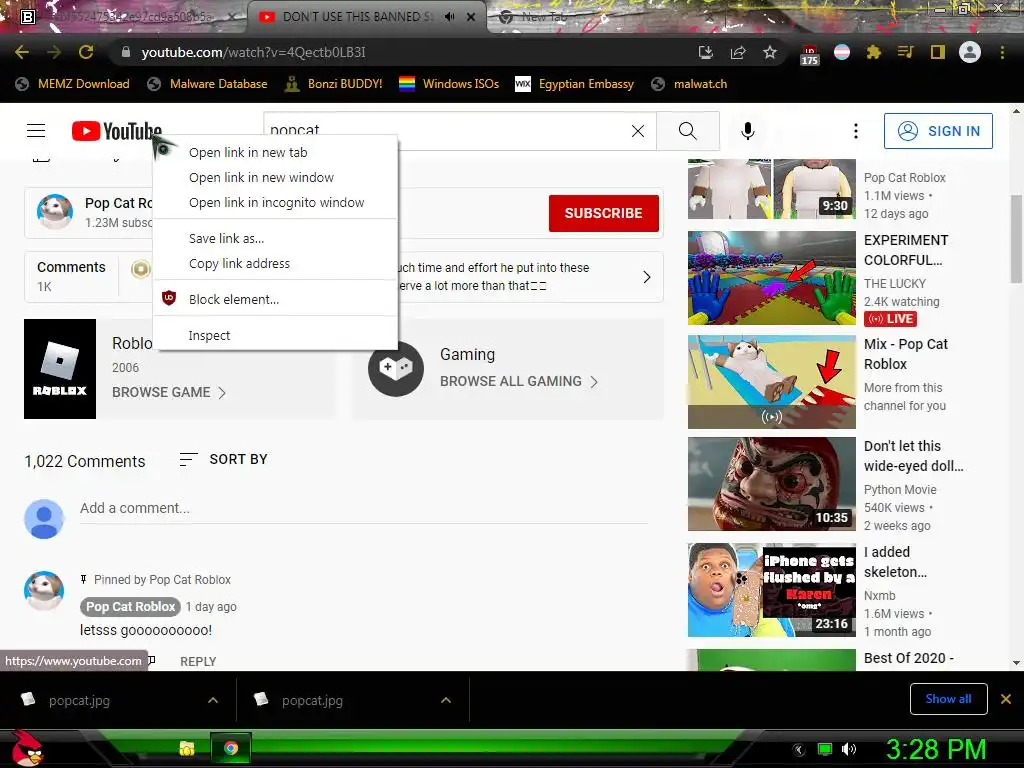Open Browse All Gaming link

pyautogui.click(x=519, y=381)
